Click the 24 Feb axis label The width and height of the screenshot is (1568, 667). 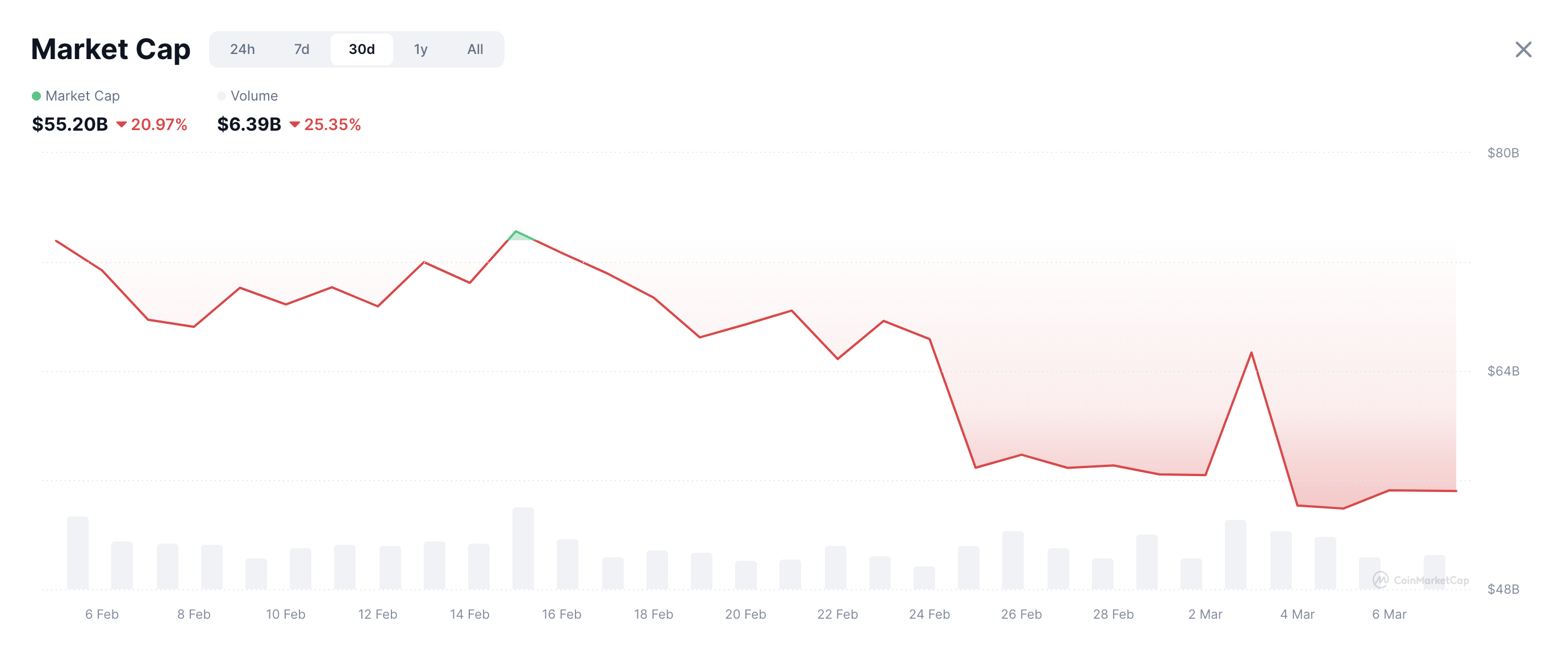click(929, 614)
